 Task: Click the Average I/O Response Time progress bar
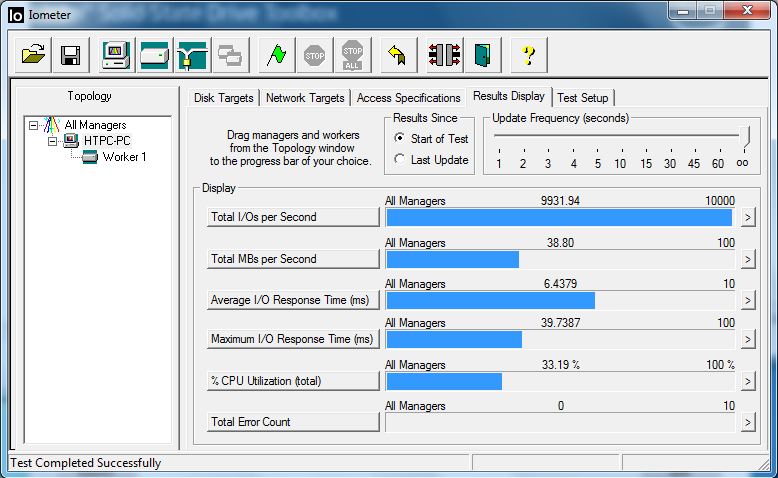(560, 300)
